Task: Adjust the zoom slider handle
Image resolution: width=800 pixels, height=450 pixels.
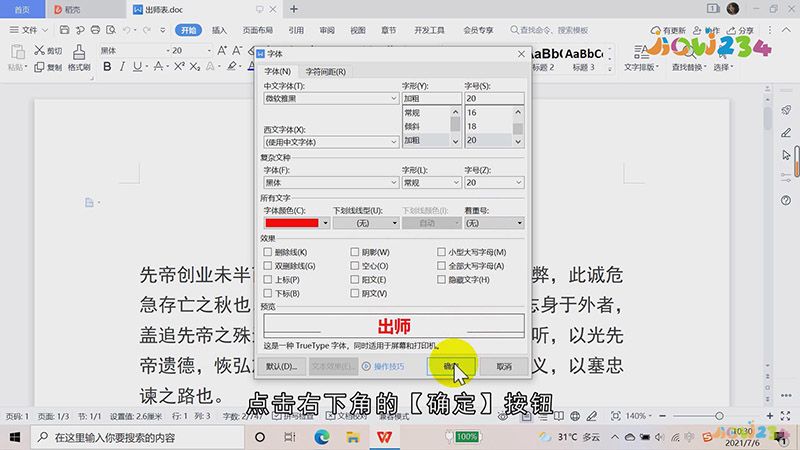Action: (719, 416)
